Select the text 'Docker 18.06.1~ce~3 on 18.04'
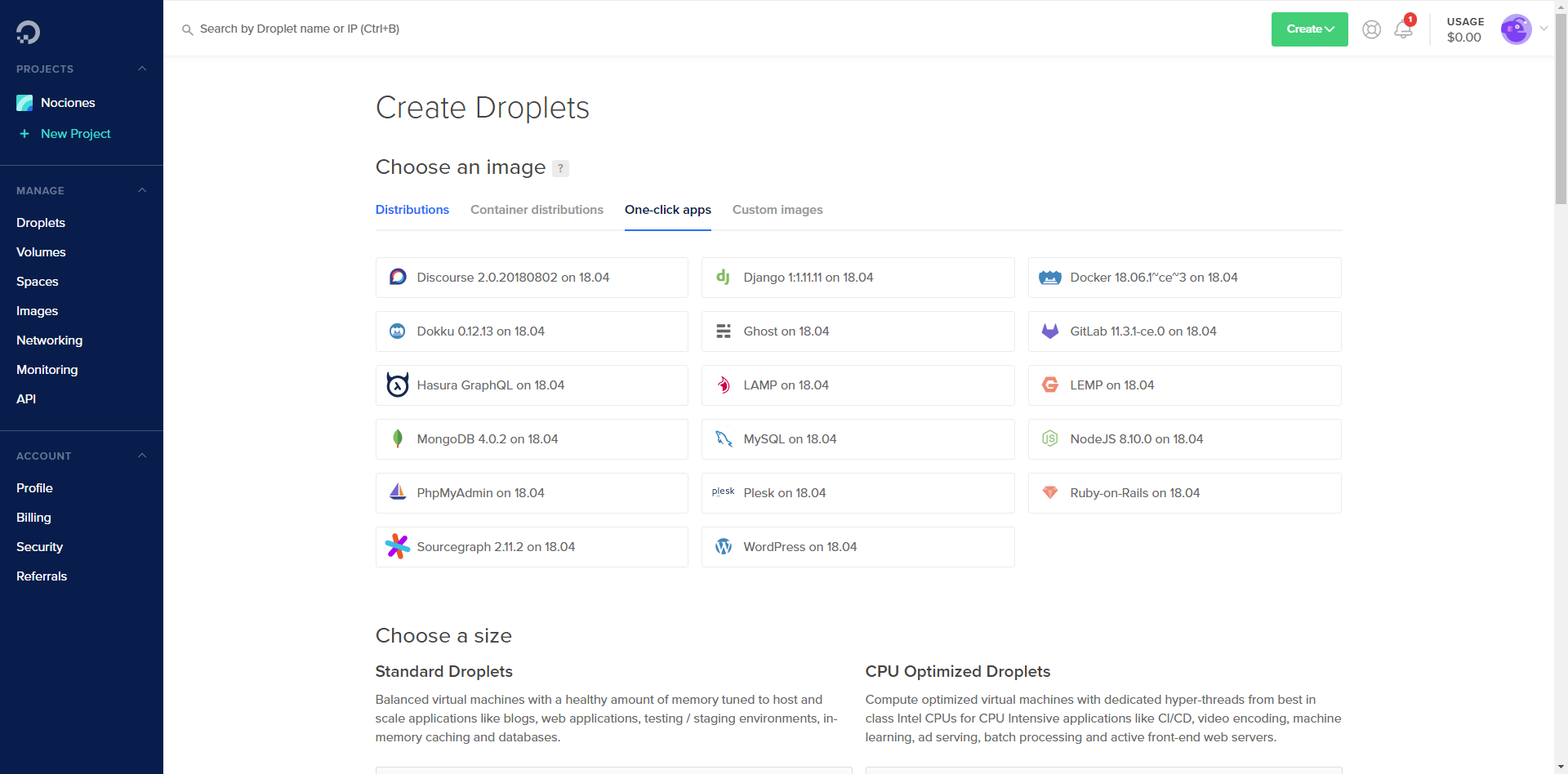This screenshot has height=774, width=1568. tap(1154, 278)
